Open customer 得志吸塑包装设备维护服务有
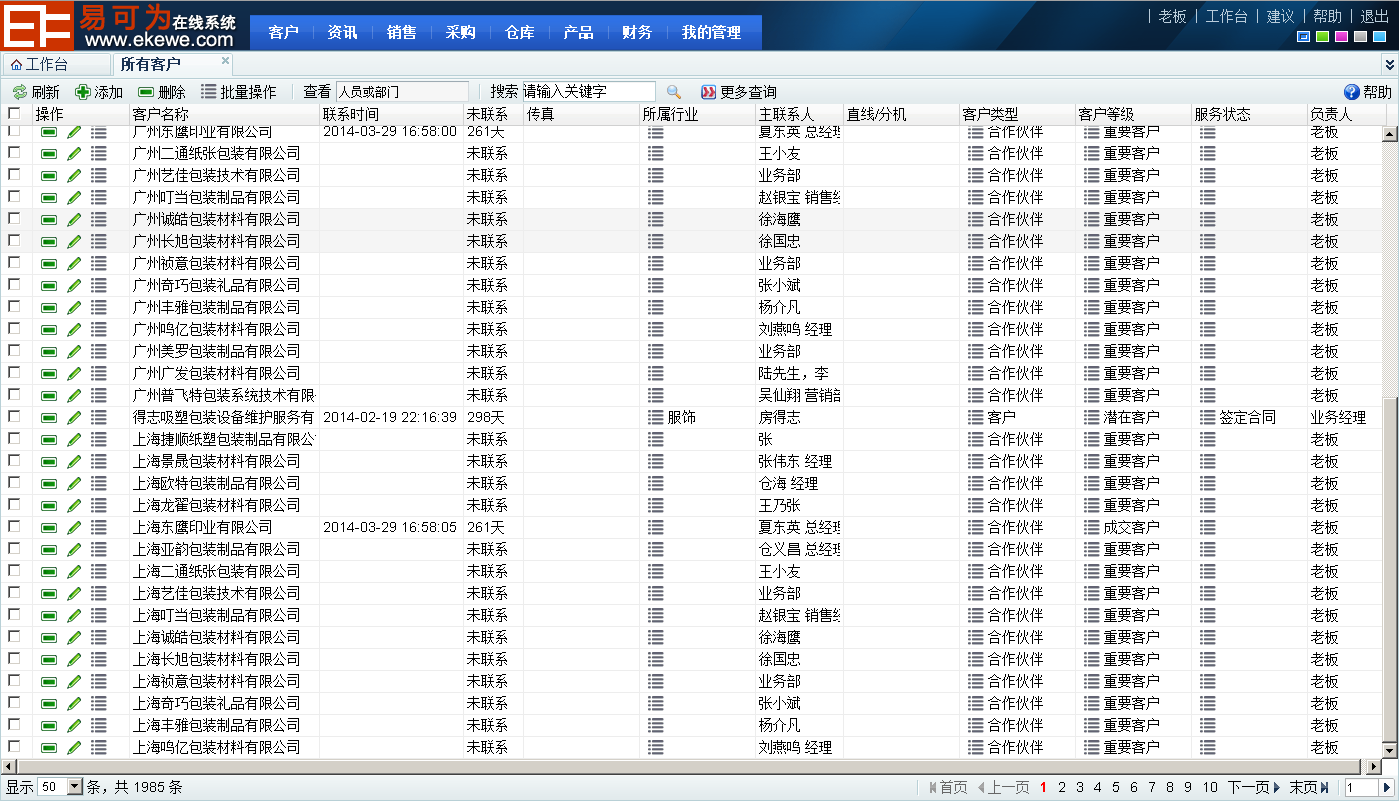 223,418
